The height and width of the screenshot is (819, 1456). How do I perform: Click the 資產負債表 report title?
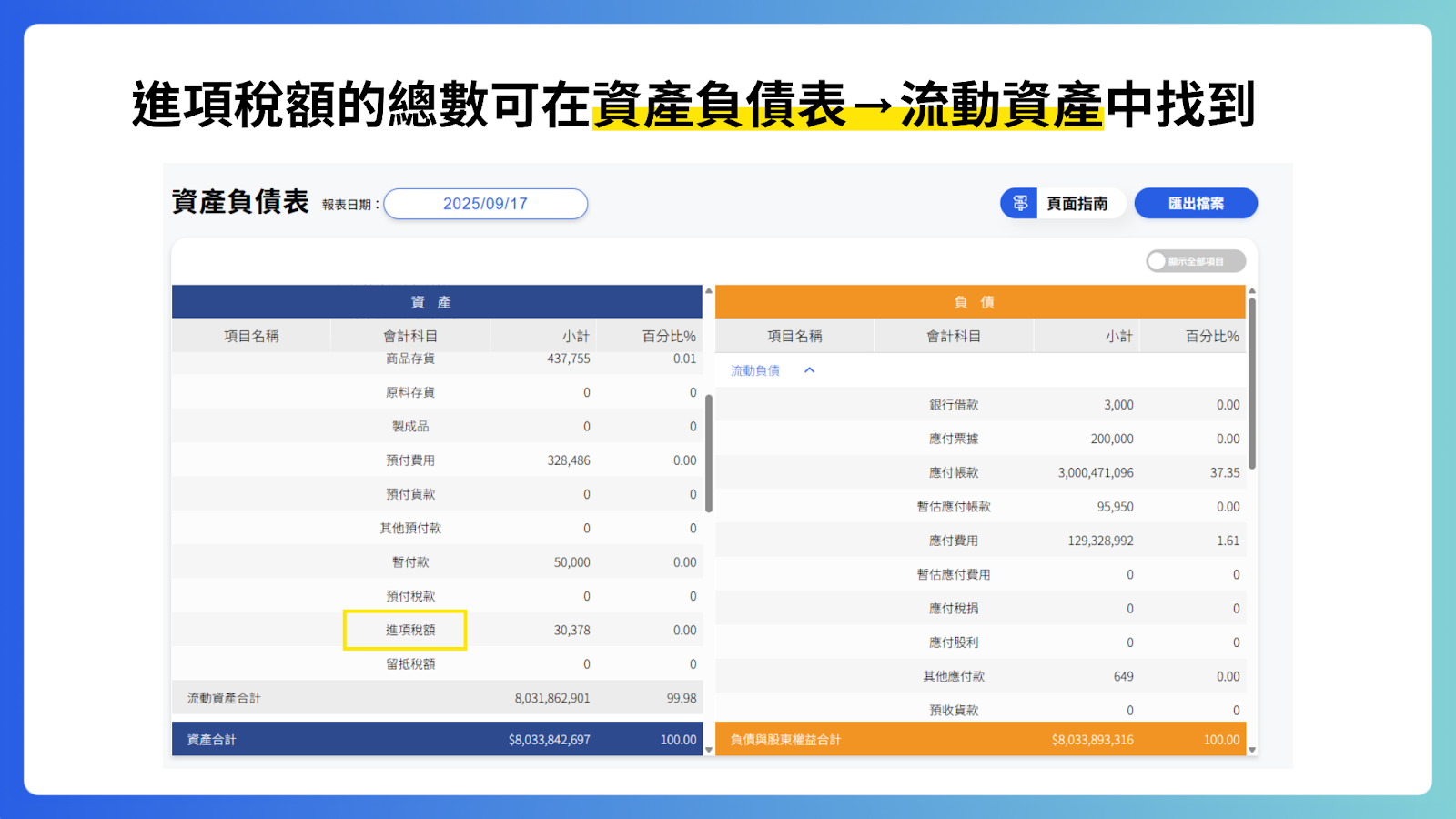pyautogui.click(x=241, y=201)
